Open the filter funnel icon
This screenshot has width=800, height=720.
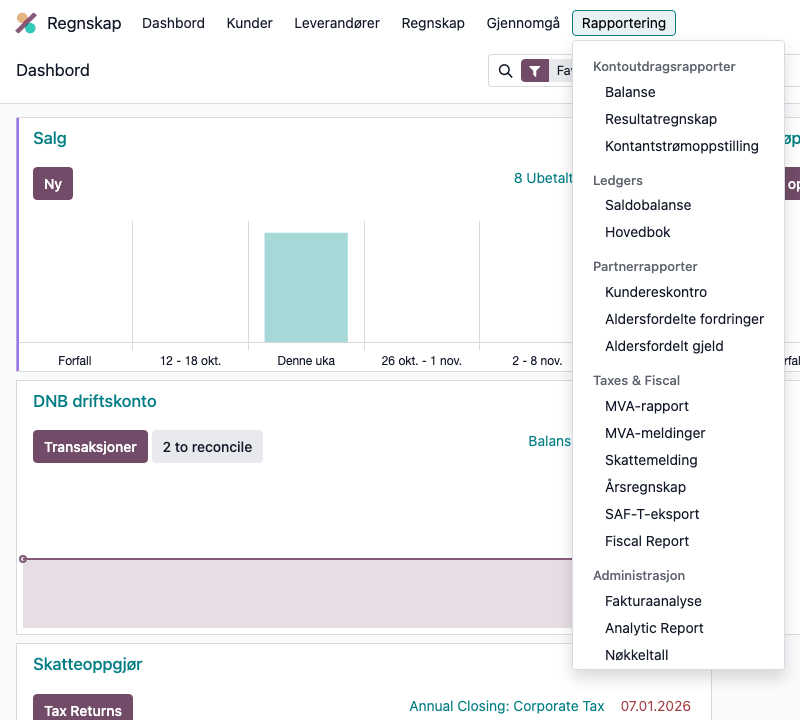point(535,71)
